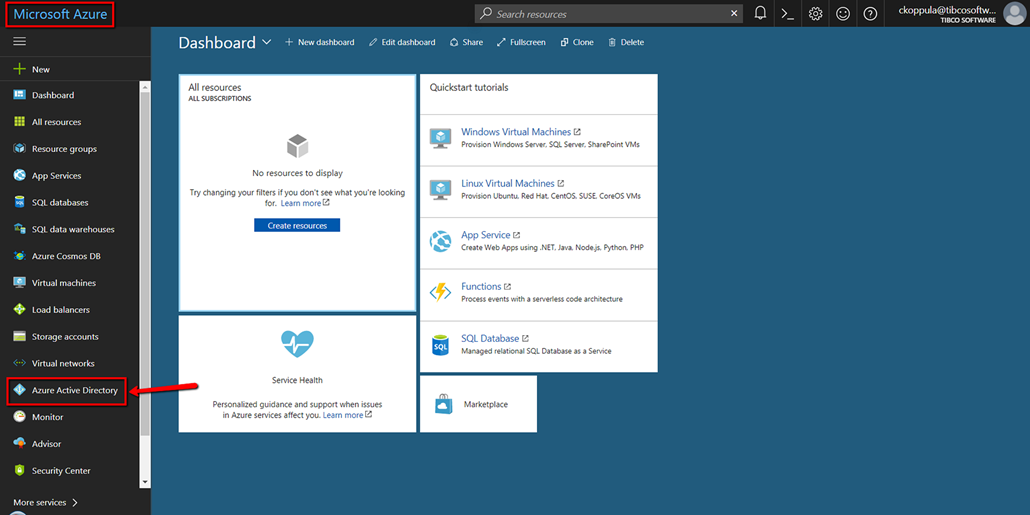Launch Cloud Shell from the top bar

coord(788,13)
